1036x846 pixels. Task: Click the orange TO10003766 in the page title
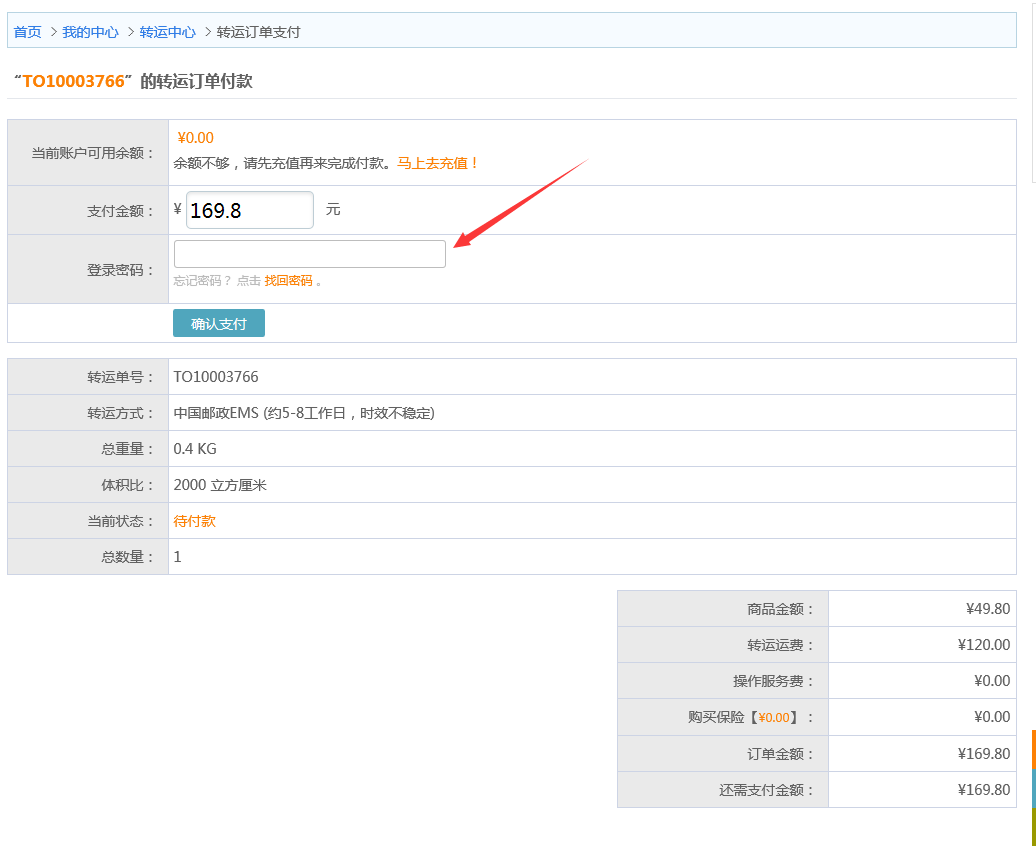coord(73,81)
